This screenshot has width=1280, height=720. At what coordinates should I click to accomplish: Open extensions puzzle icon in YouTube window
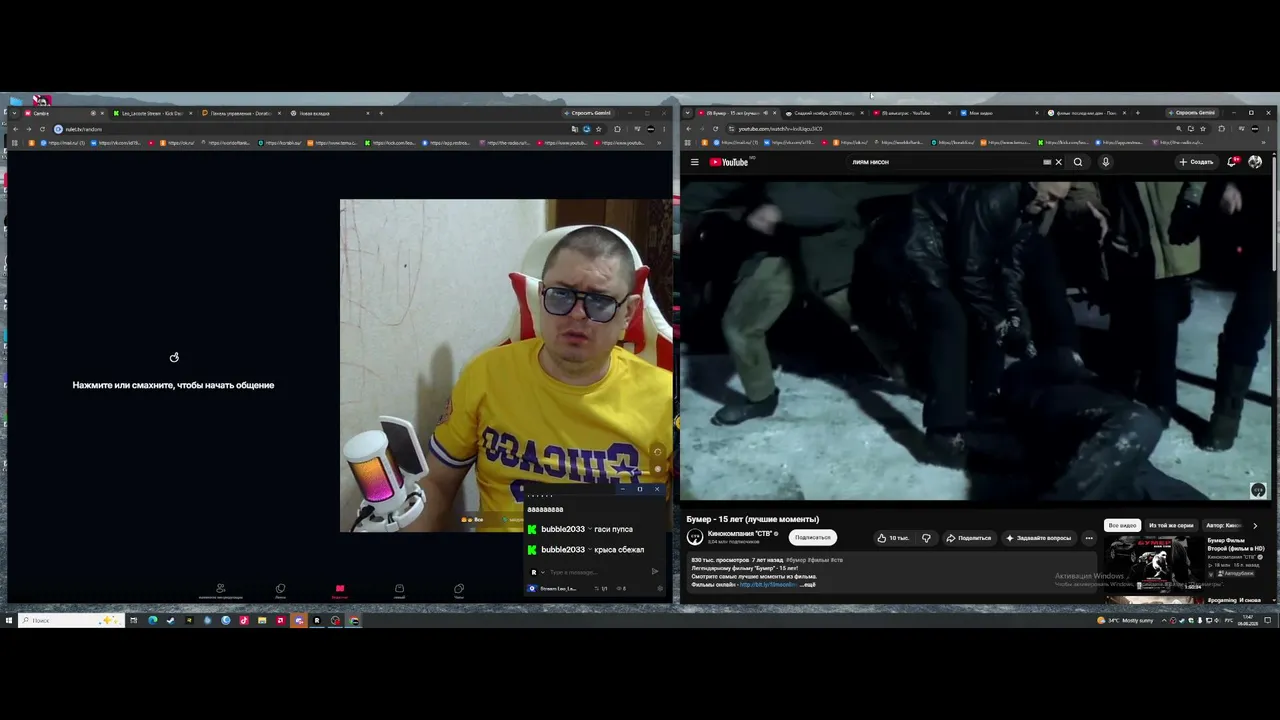(1221, 129)
